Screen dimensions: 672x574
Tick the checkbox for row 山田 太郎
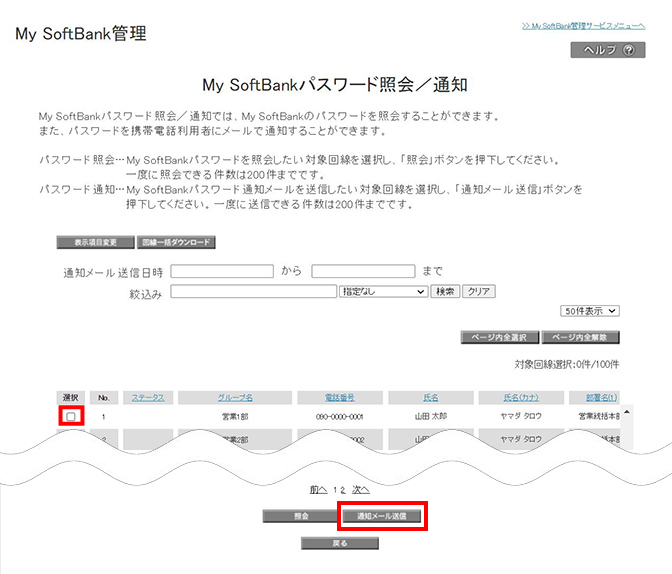pos(71,416)
